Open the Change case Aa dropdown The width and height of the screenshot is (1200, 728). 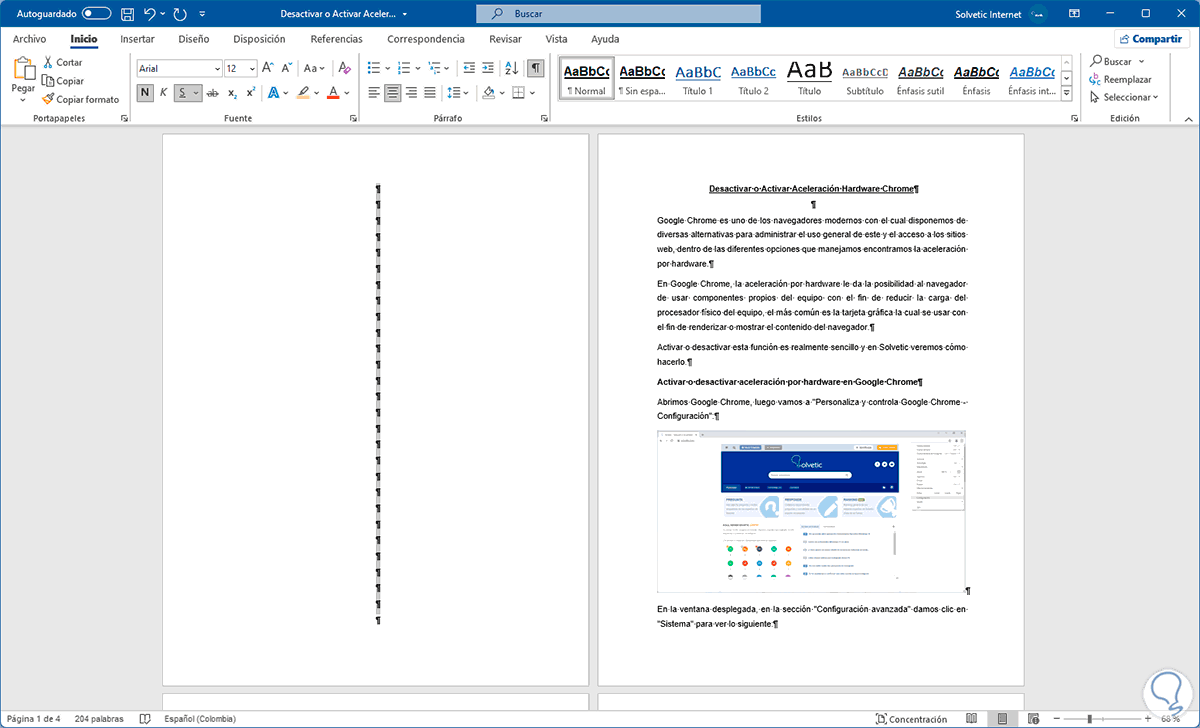[314, 68]
